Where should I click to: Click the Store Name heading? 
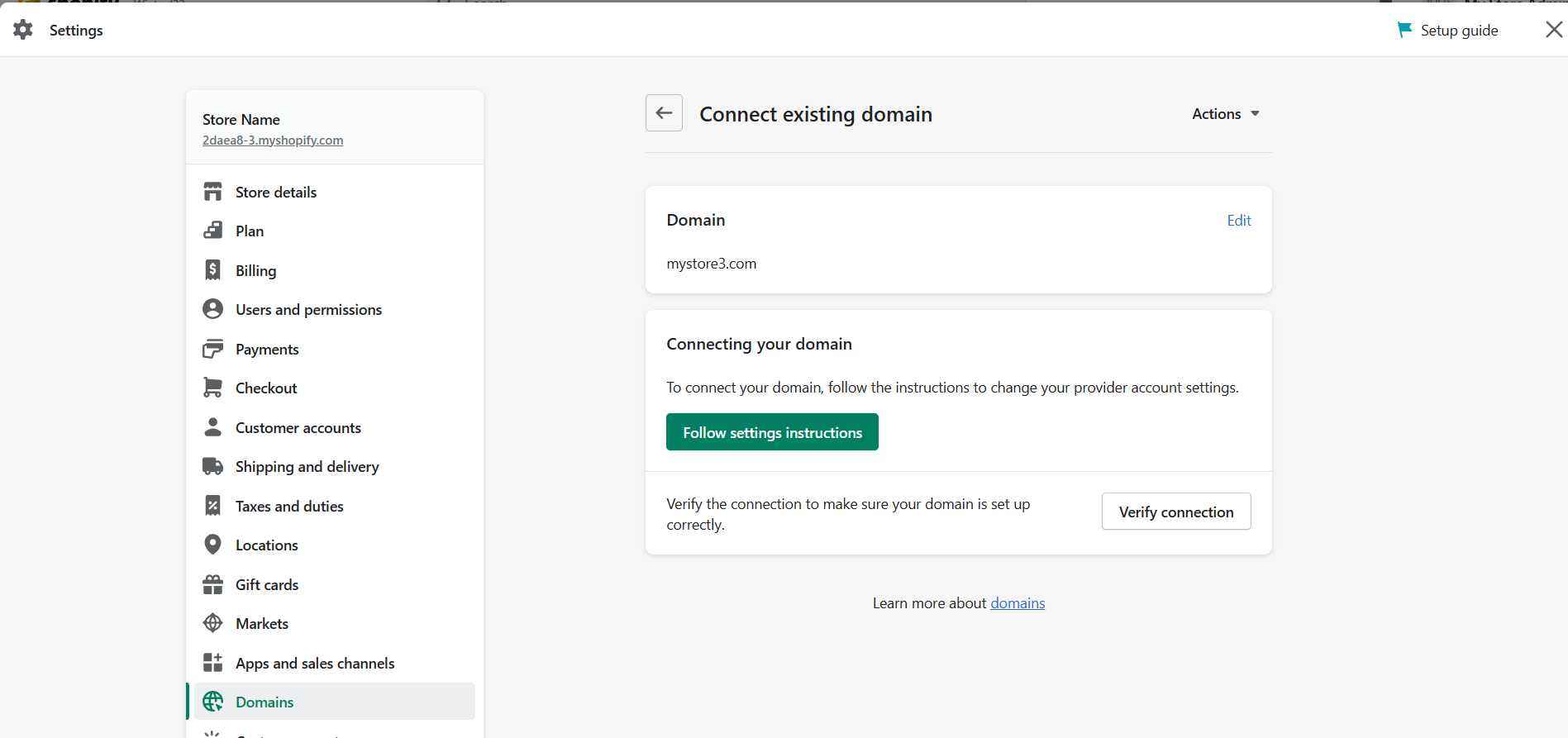(x=241, y=120)
